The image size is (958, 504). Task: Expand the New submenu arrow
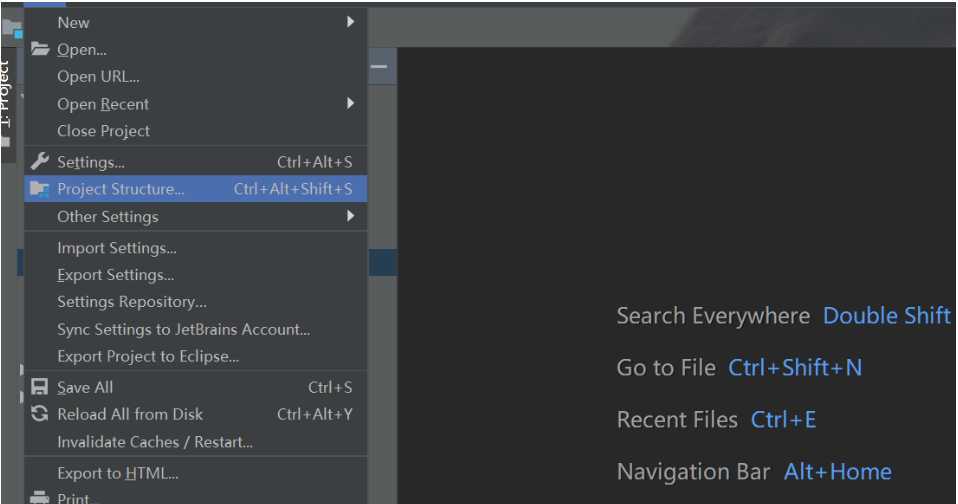point(350,22)
